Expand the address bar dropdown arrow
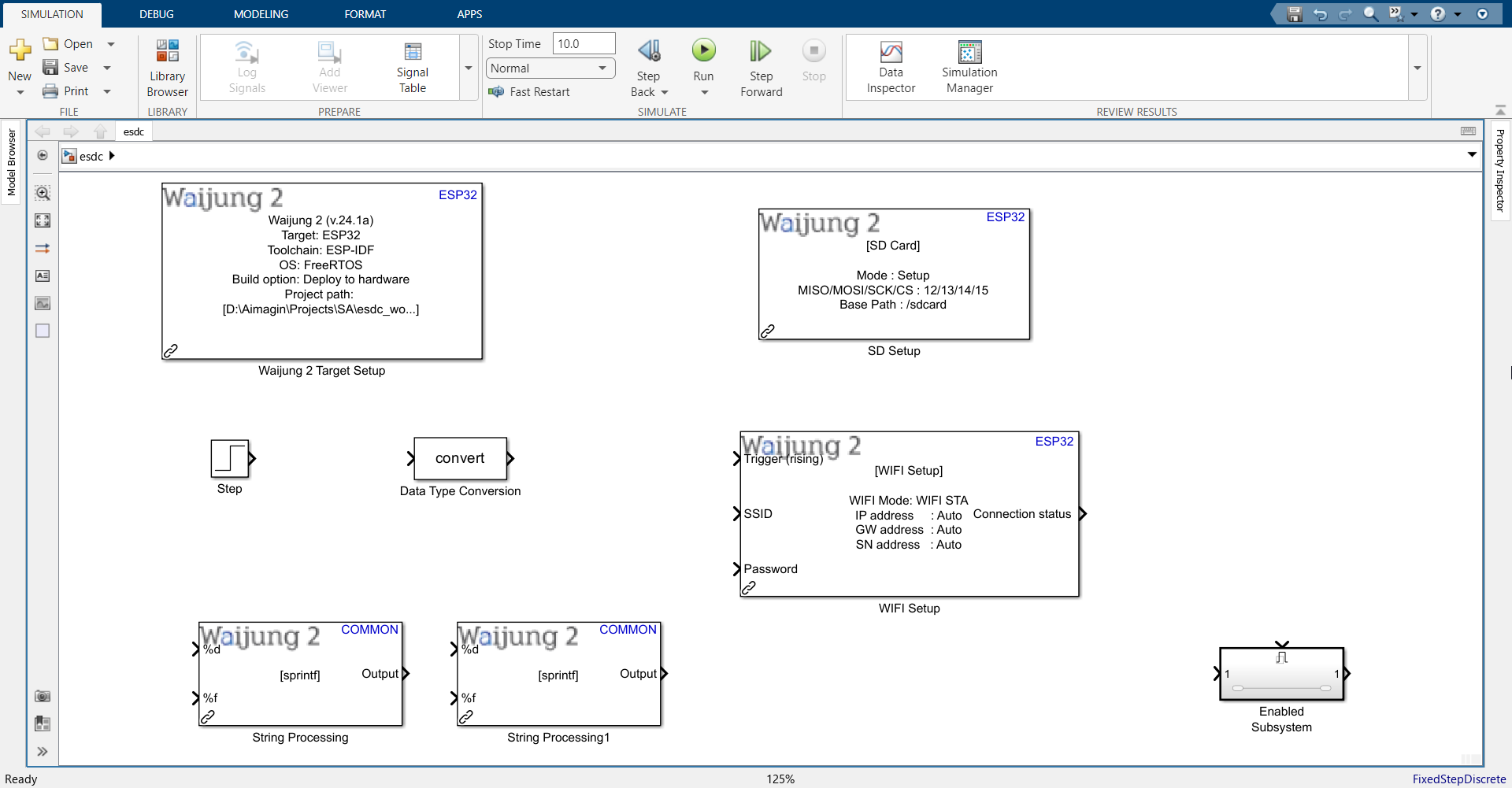The height and width of the screenshot is (788, 1512). 1472,155
